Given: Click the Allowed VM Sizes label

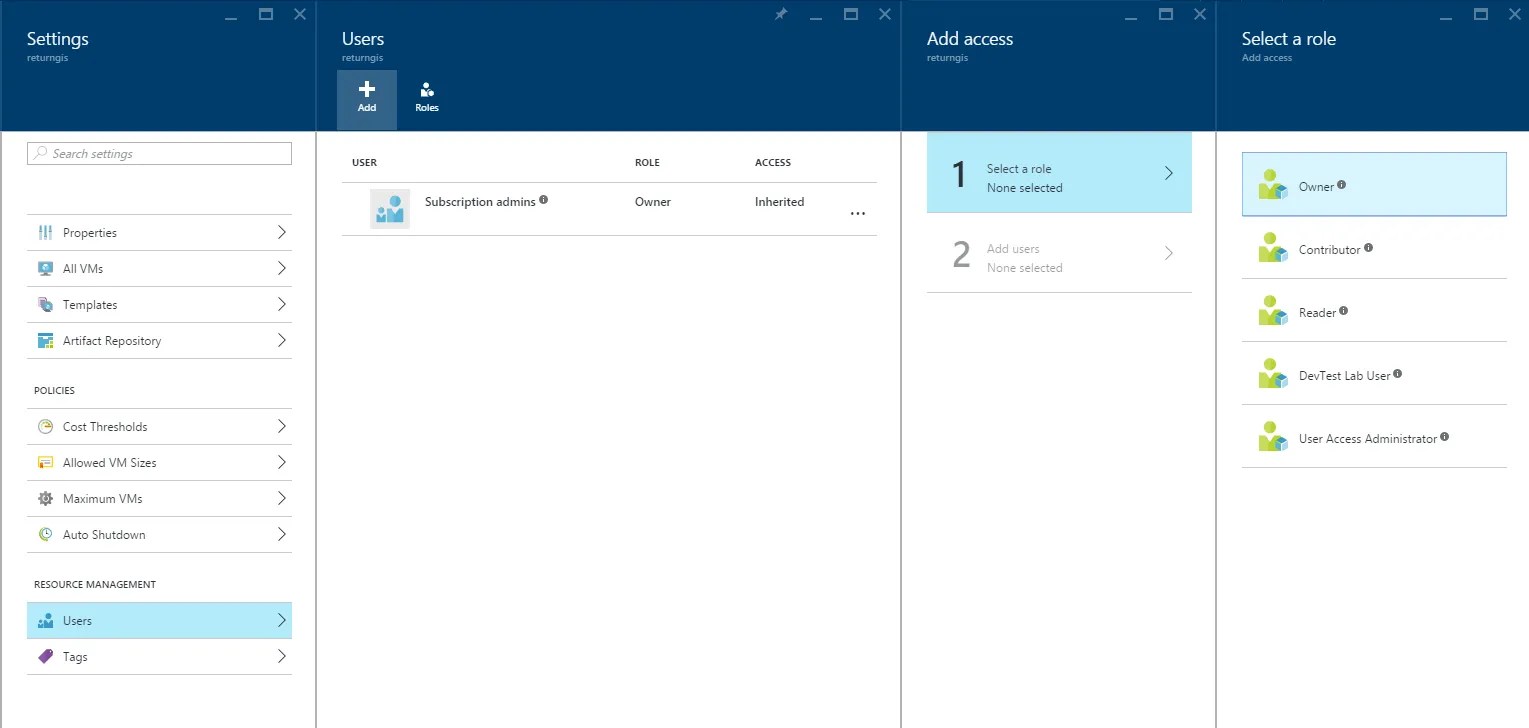Looking at the screenshot, I should [110, 463].
